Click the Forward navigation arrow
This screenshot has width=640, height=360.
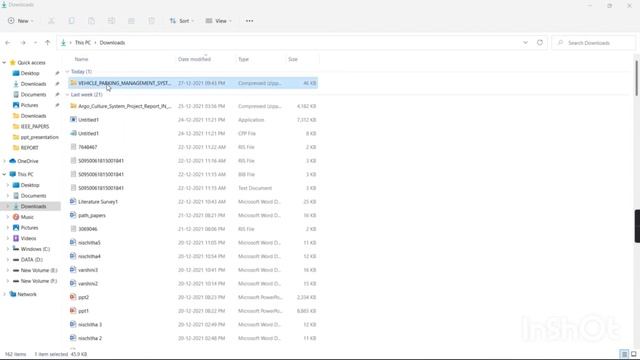23,43
